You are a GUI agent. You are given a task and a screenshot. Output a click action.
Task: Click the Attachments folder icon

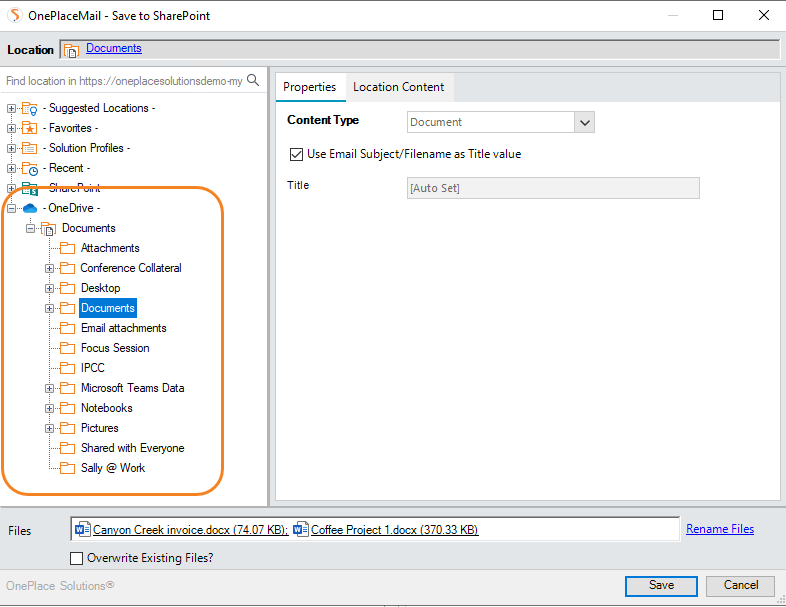coord(68,248)
